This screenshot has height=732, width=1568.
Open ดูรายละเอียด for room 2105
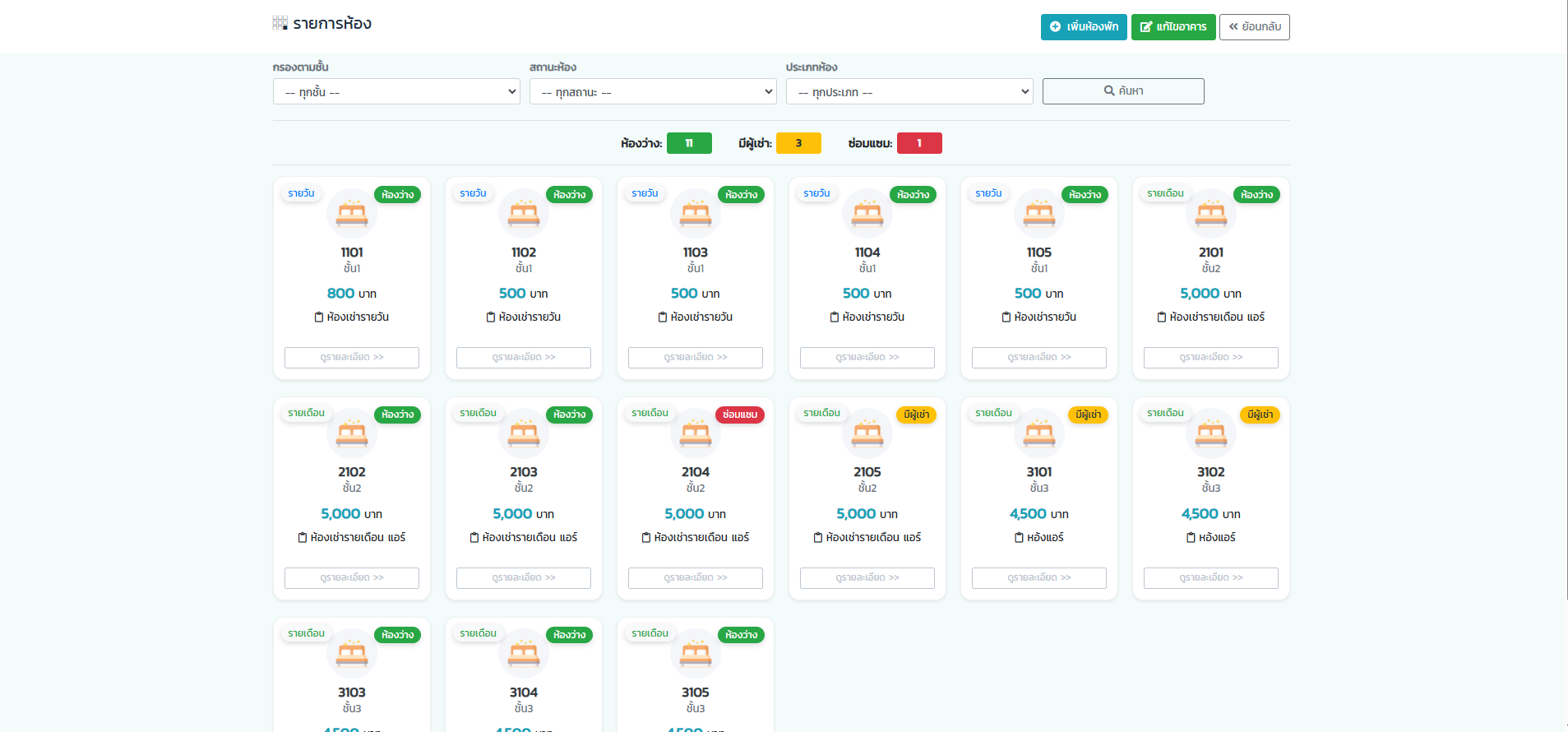867,577
